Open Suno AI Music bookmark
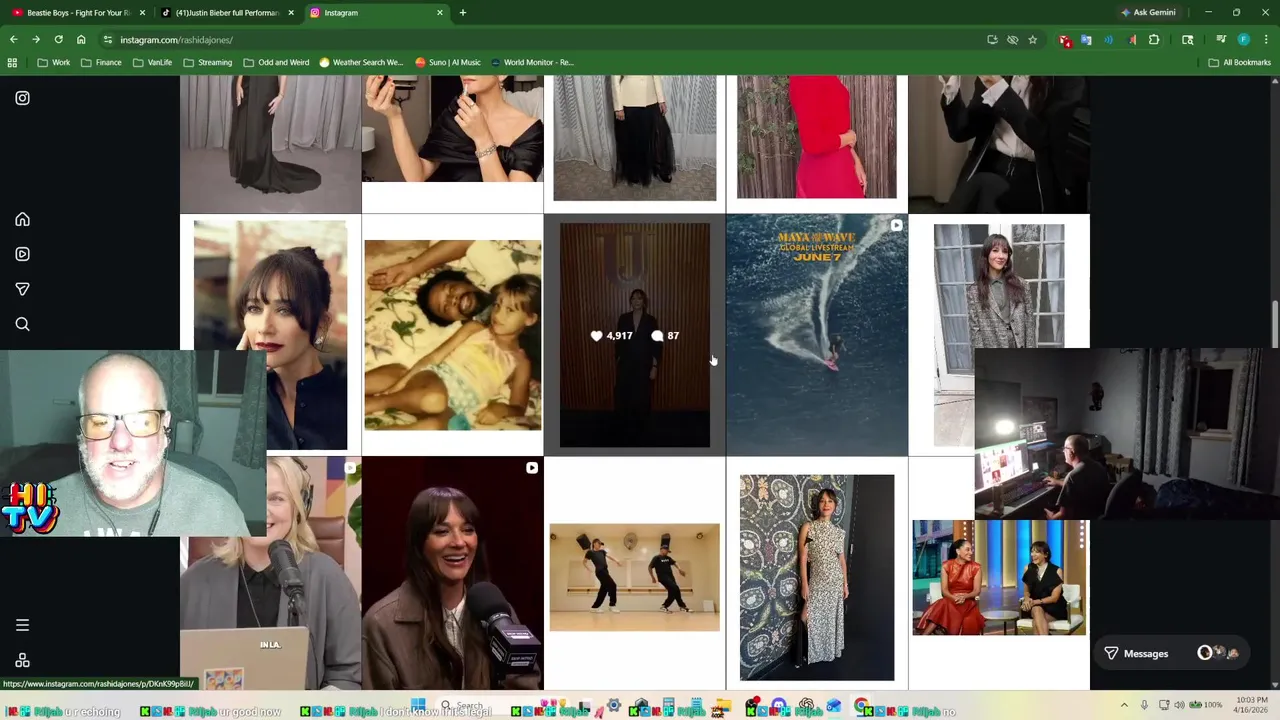 (448, 62)
